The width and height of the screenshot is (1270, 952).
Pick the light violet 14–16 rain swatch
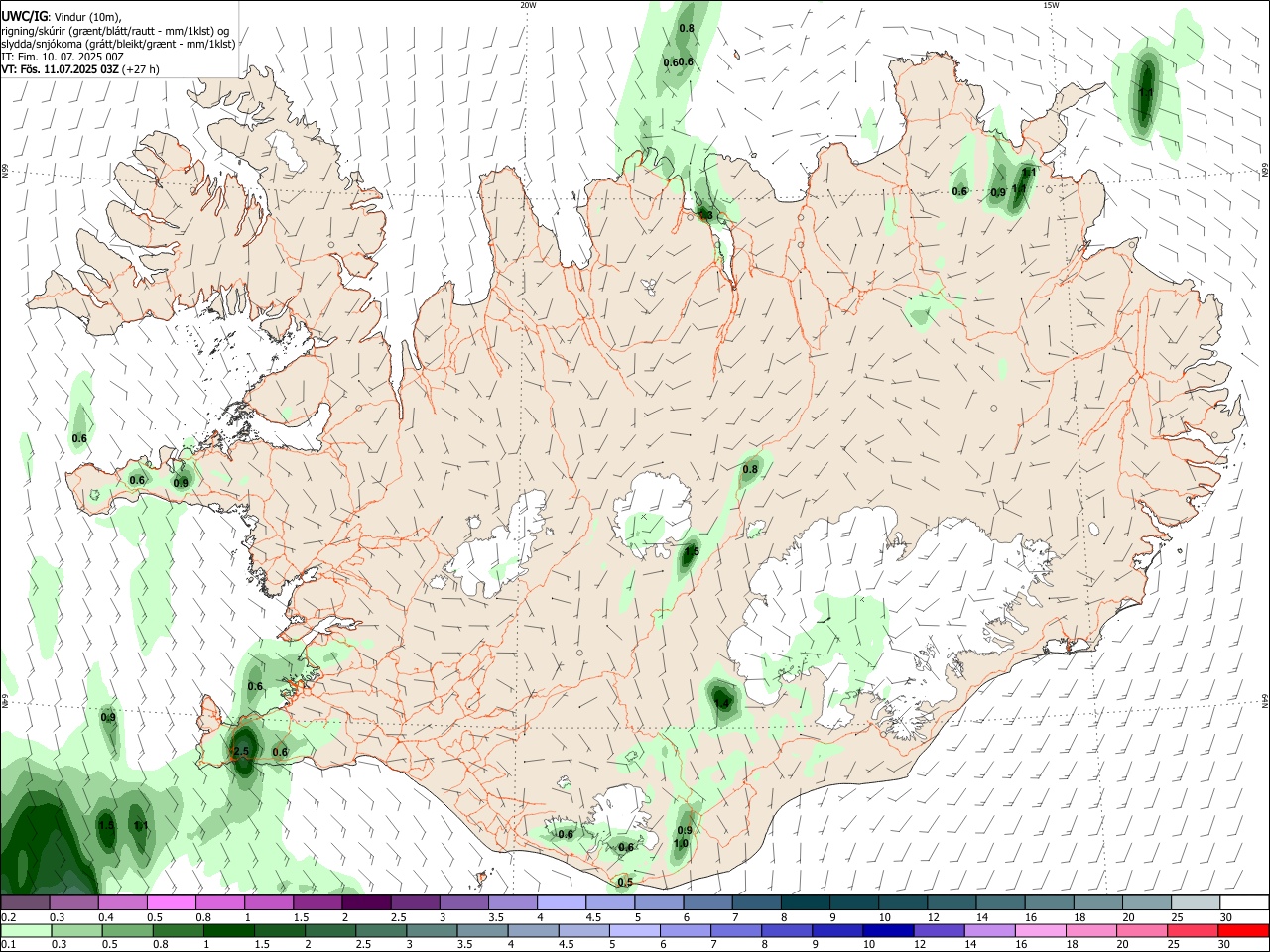(x=990, y=931)
